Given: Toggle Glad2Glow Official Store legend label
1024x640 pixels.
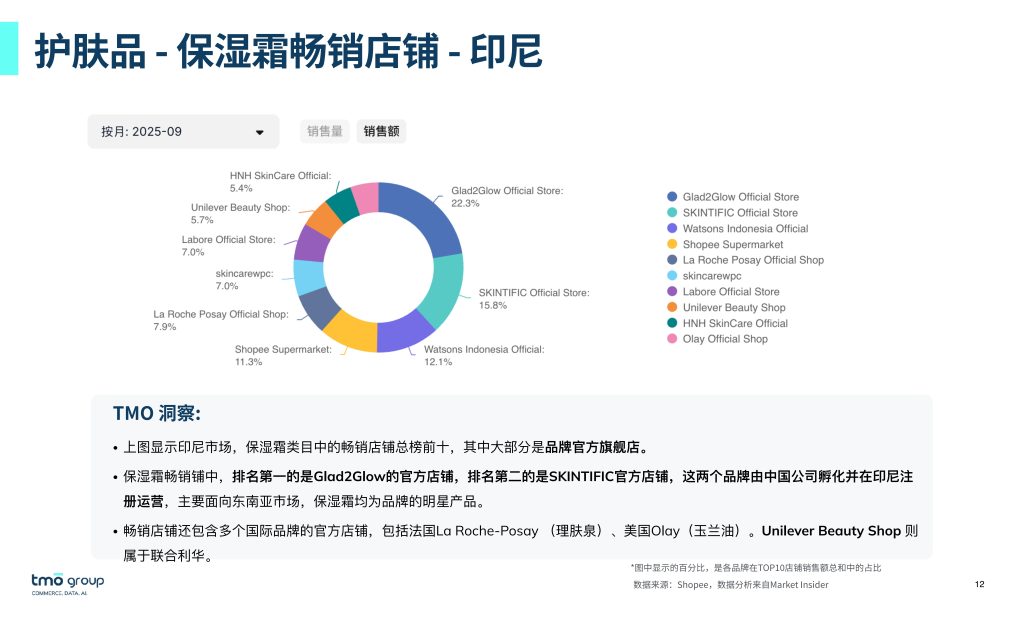Looking at the screenshot, I should (x=741, y=197).
